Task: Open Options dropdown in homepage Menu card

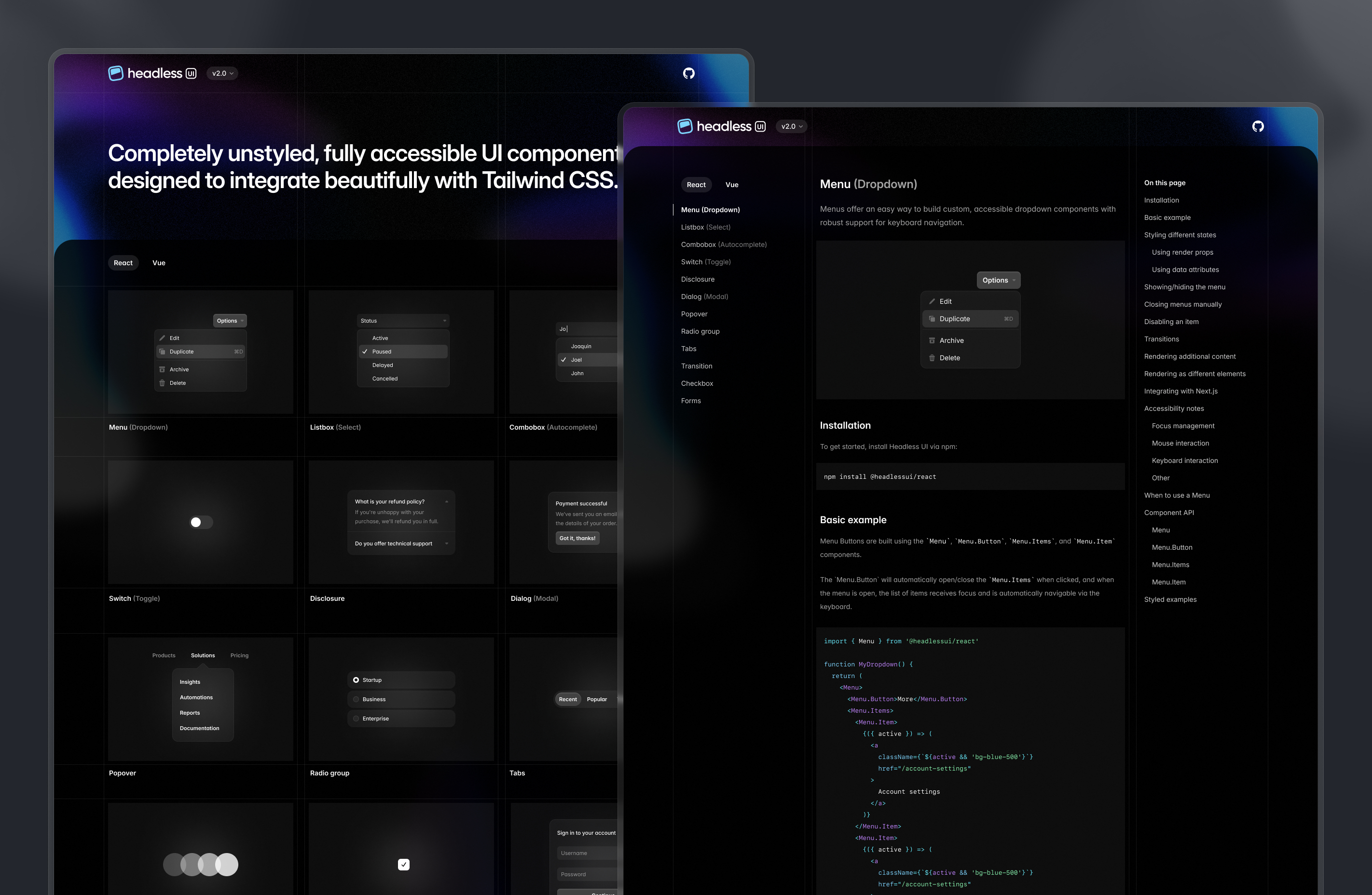Action: coord(230,320)
